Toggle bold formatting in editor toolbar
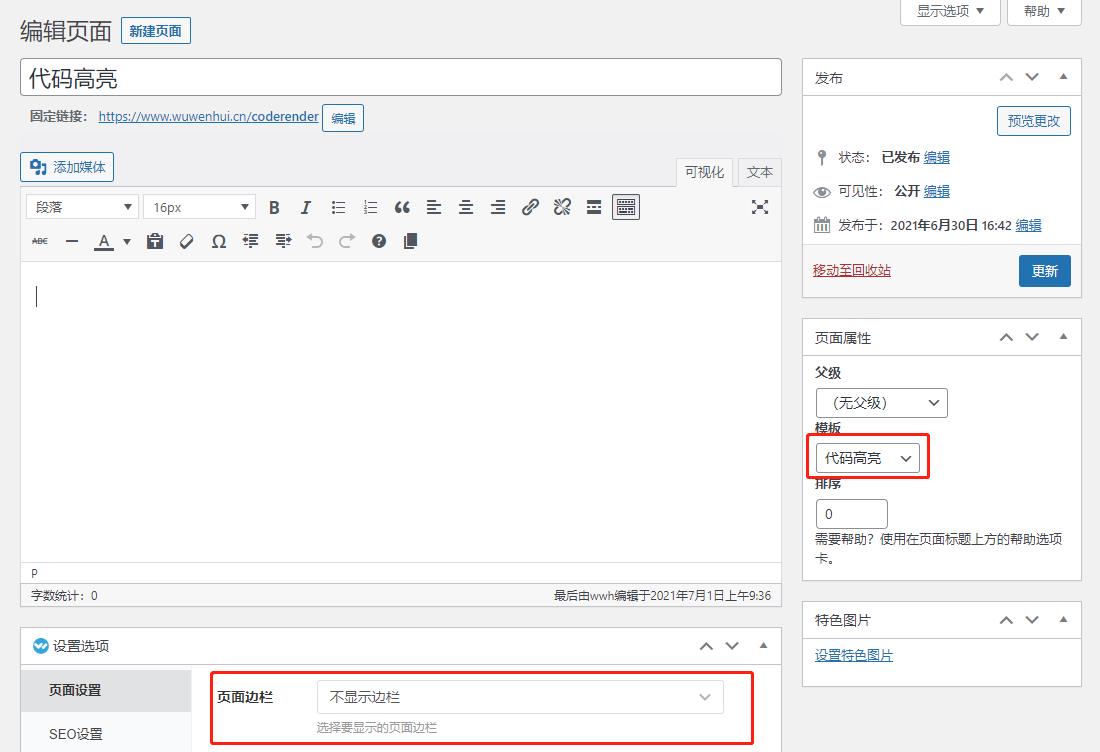Viewport: 1100px width, 752px height. (x=274, y=207)
